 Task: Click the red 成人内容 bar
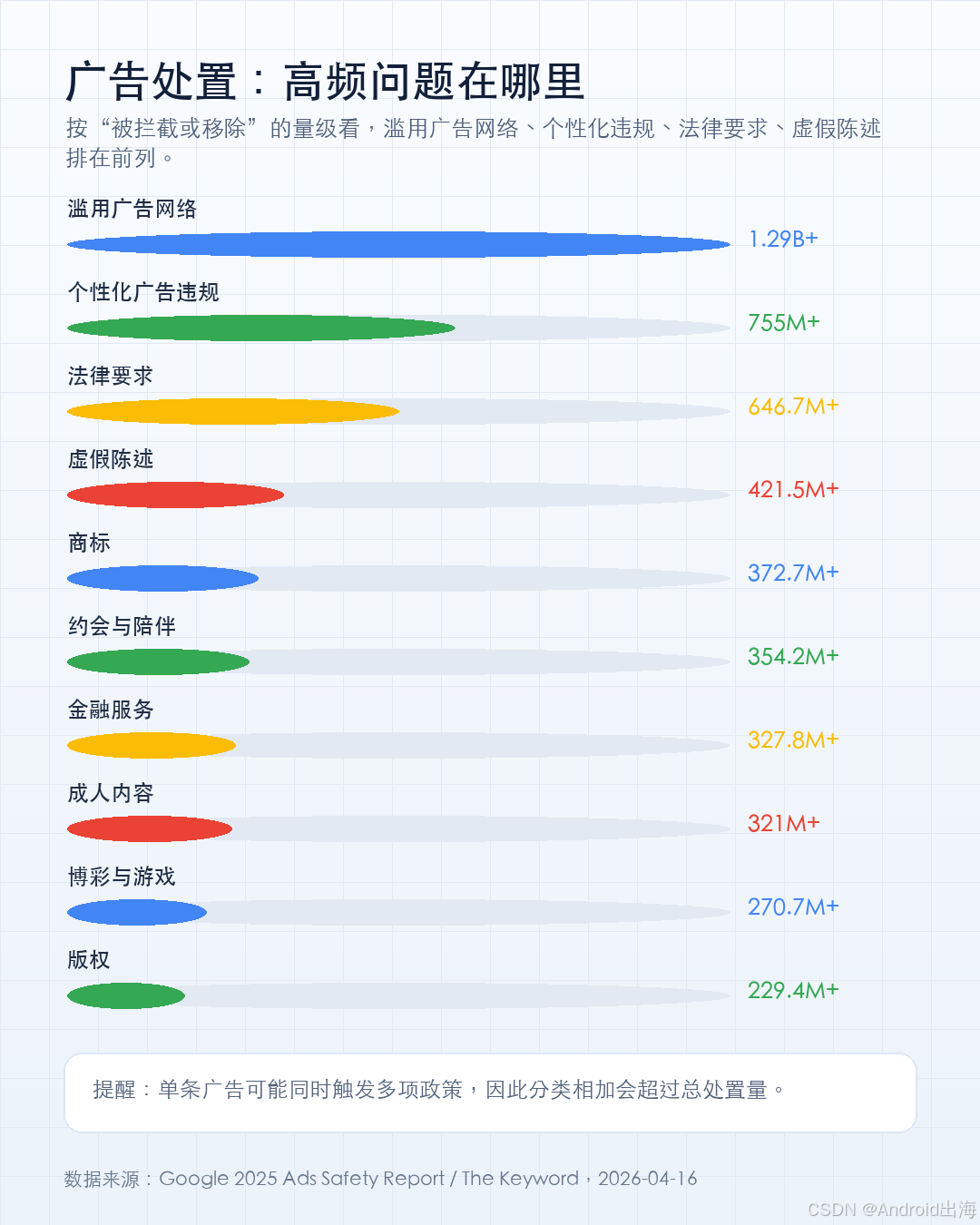coord(150,828)
